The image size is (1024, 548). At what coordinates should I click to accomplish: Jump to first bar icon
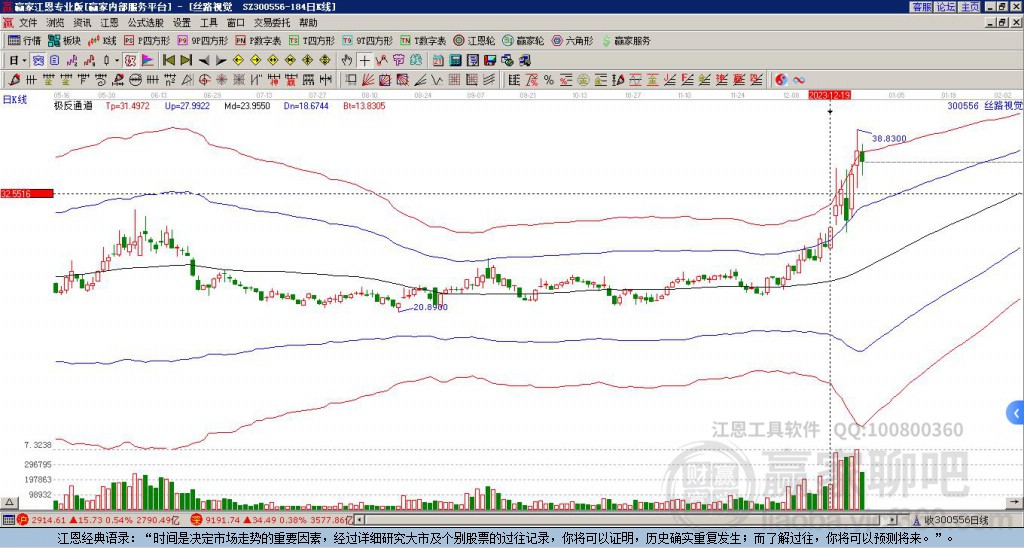pyautogui.click(x=168, y=61)
